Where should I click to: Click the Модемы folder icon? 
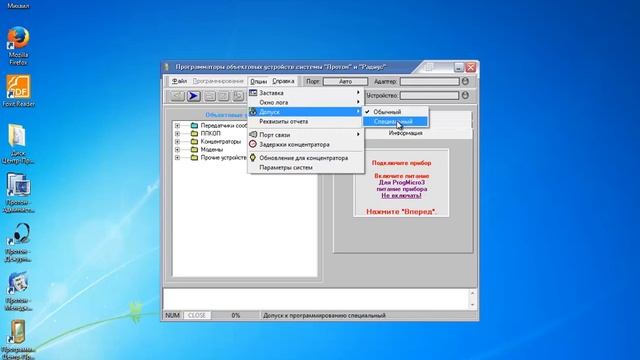[x=194, y=149]
